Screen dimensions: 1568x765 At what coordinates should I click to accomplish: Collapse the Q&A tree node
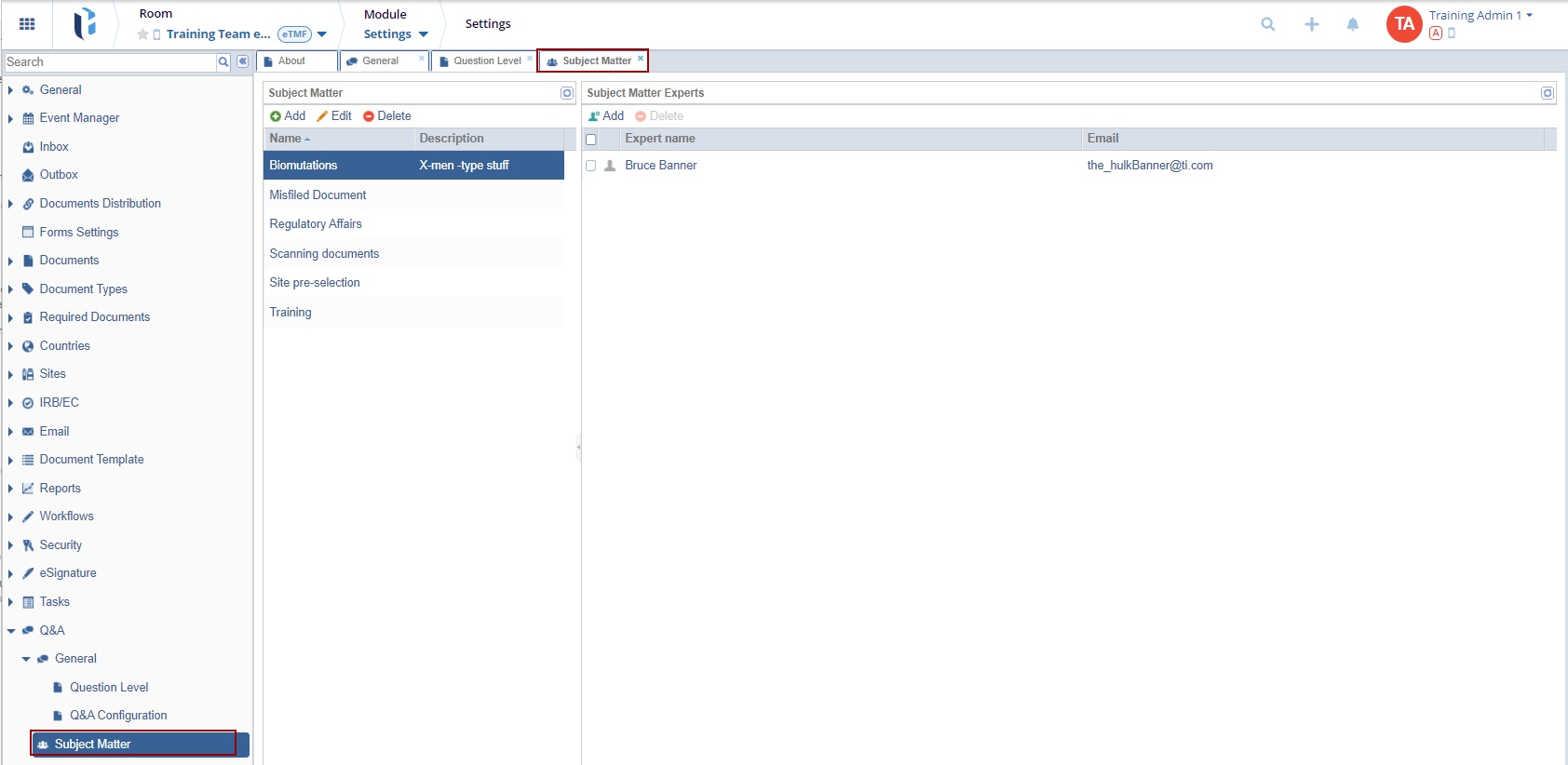(10, 631)
